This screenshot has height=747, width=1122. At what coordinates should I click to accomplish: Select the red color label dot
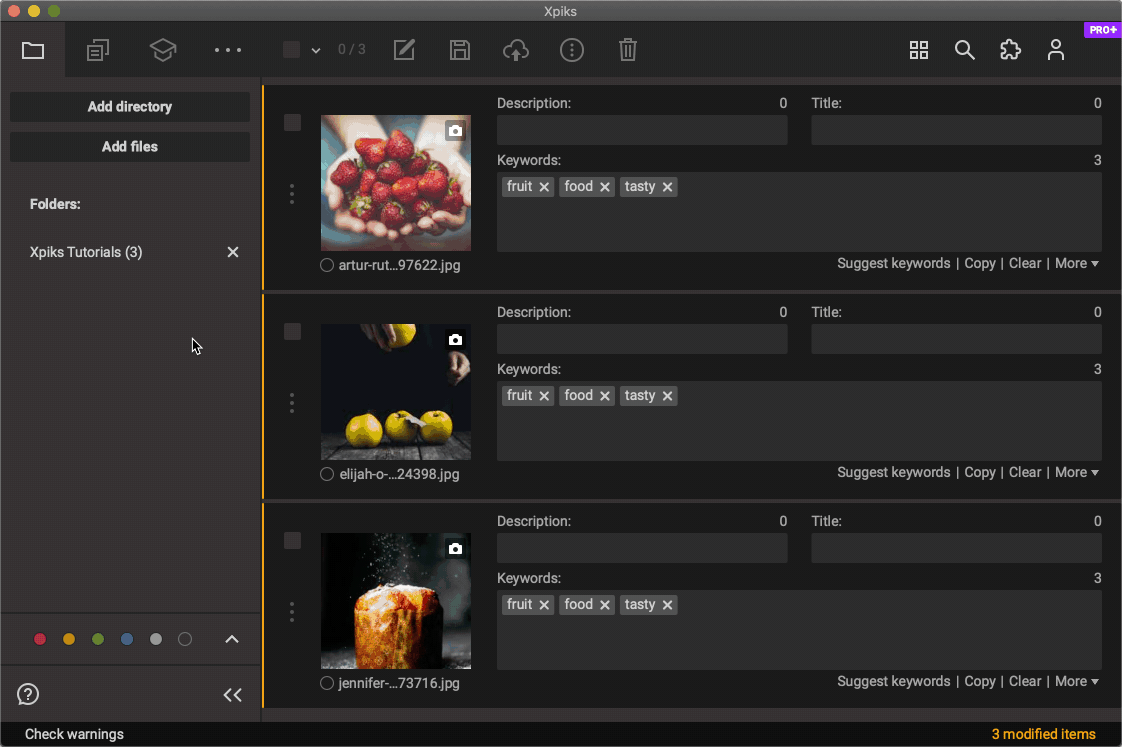pyautogui.click(x=40, y=639)
